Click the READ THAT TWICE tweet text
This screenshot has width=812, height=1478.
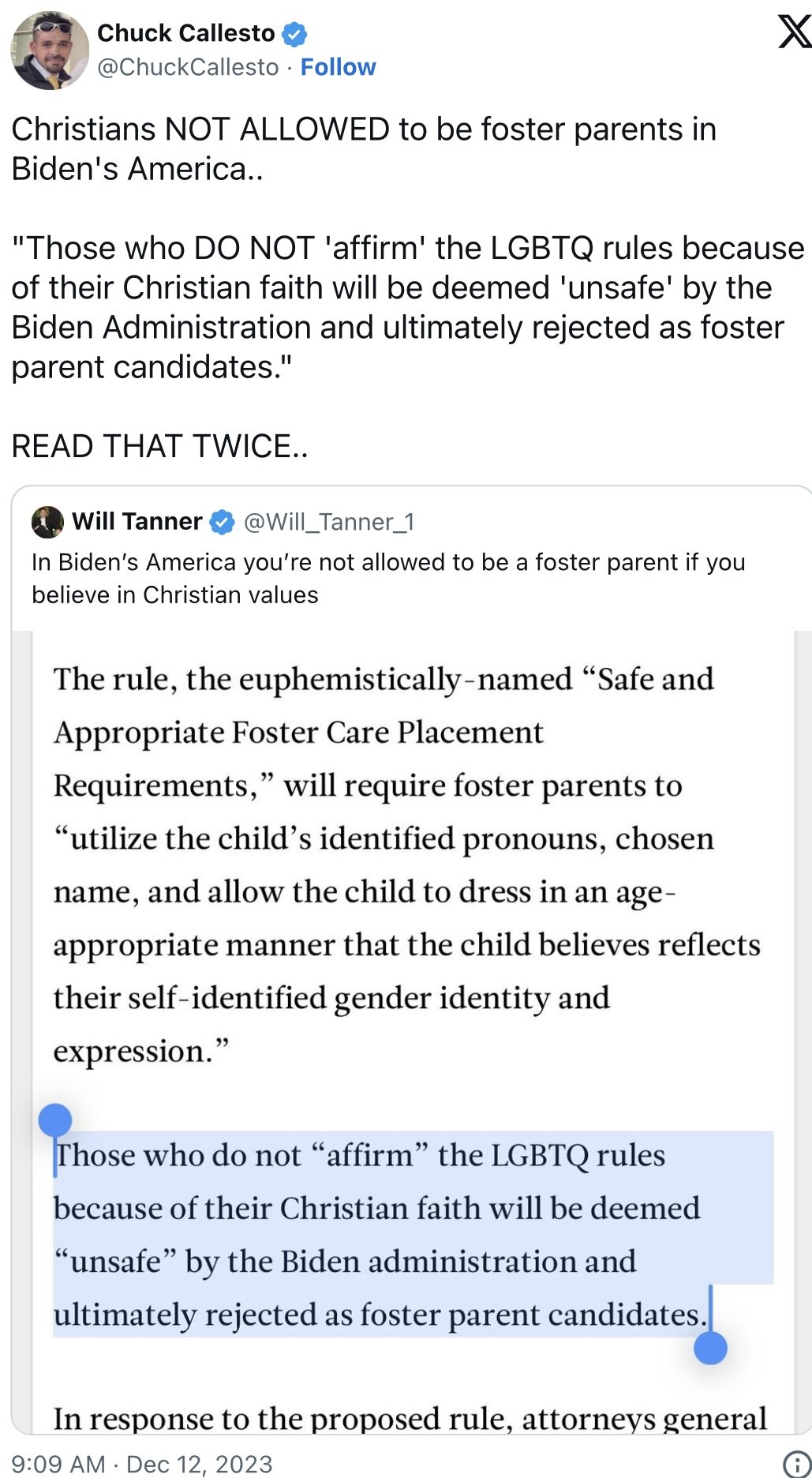(160, 445)
